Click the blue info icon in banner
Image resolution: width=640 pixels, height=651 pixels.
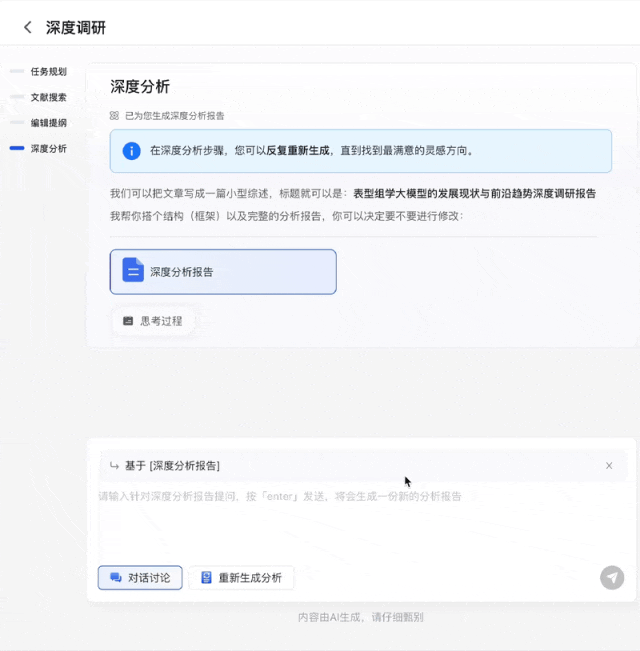[131, 151]
